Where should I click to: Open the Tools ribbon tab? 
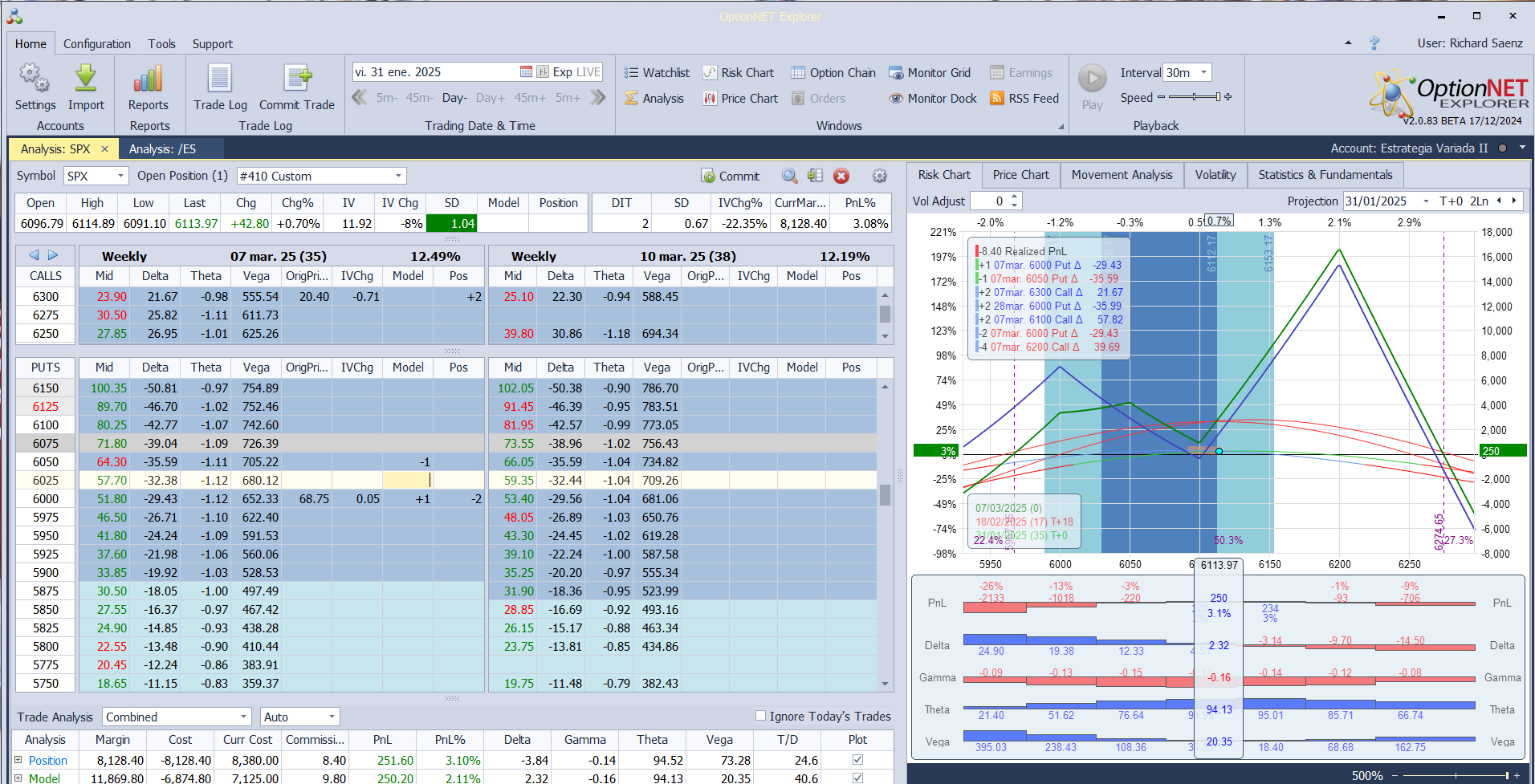pyautogui.click(x=161, y=44)
